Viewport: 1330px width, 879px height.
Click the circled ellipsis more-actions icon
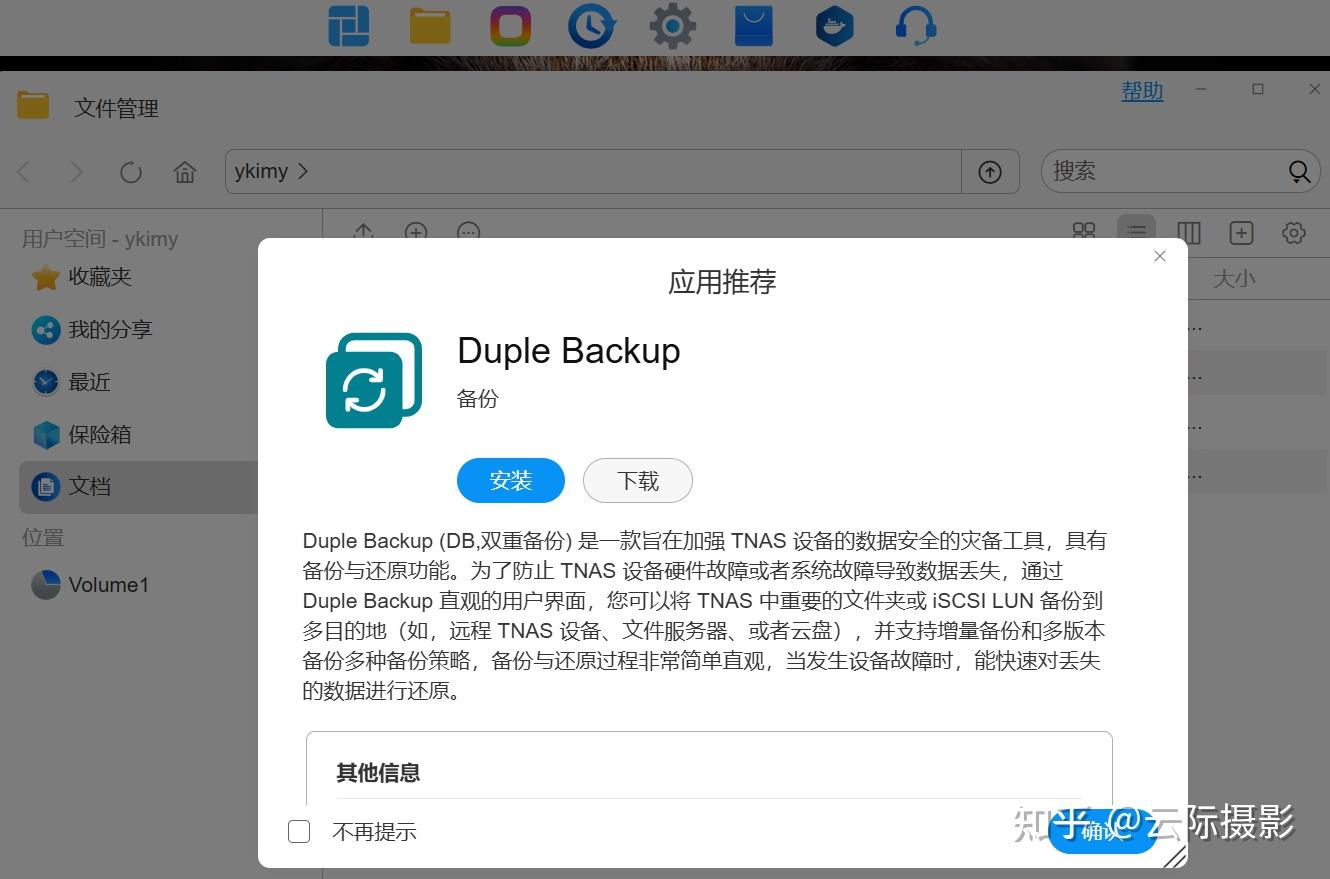point(468,231)
